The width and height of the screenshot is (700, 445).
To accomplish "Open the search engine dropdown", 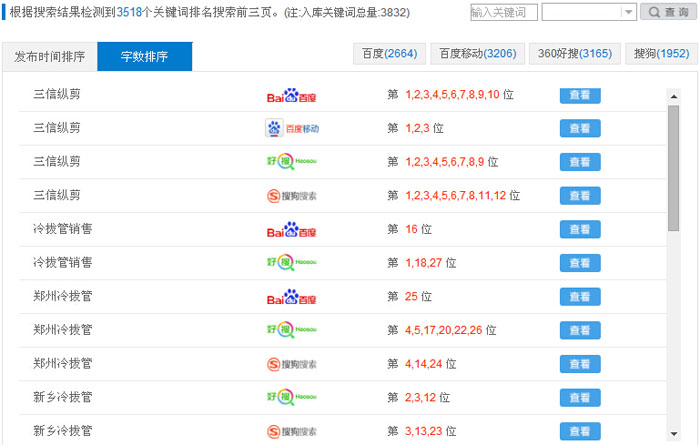I will (589, 12).
